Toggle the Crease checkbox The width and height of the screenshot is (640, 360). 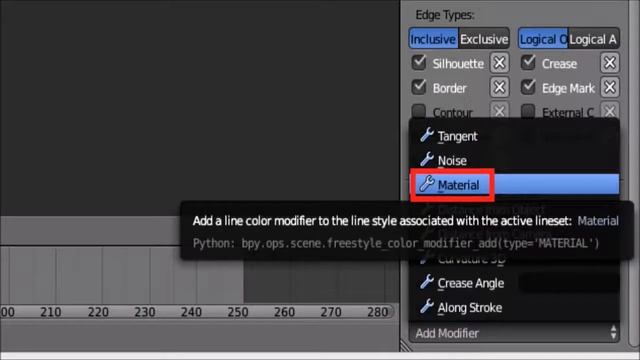pos(528,63)
